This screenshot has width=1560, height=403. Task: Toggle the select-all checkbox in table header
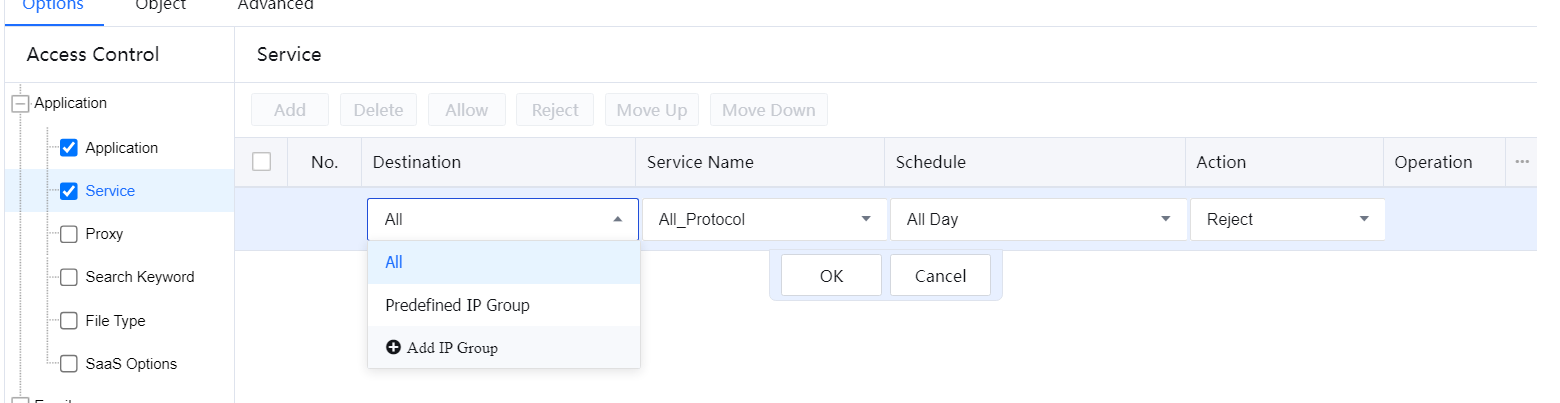pyautogui.click(x=262, y=162)
